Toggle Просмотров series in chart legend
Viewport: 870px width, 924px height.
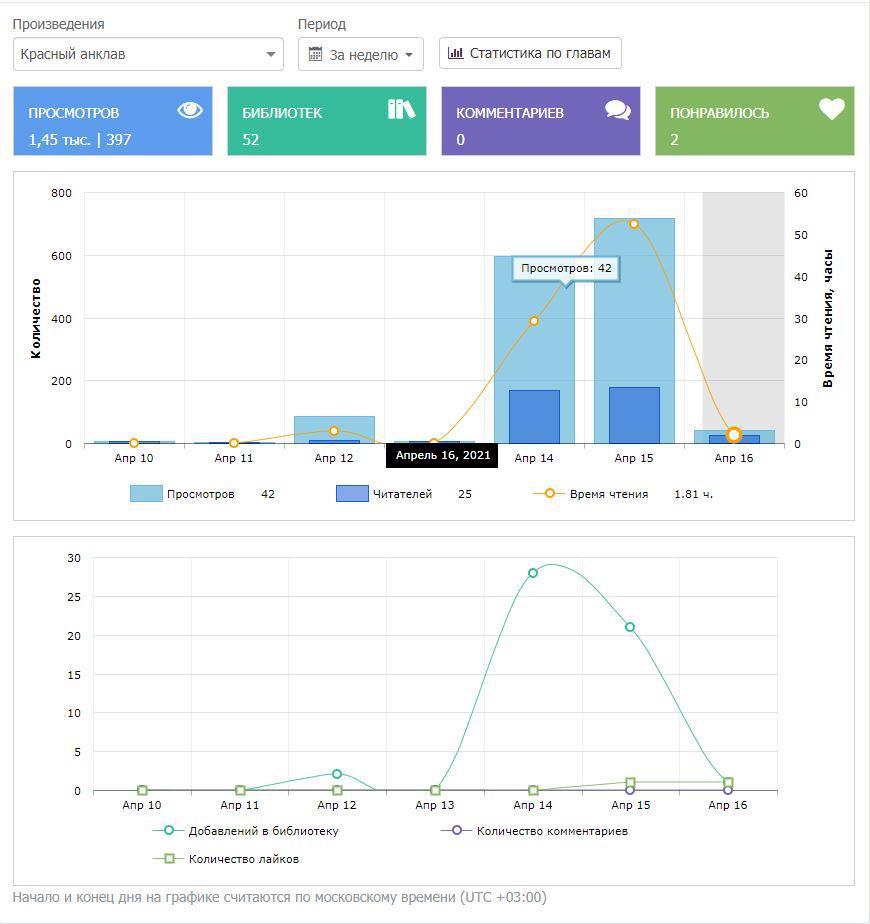click(x=199, y=494)
